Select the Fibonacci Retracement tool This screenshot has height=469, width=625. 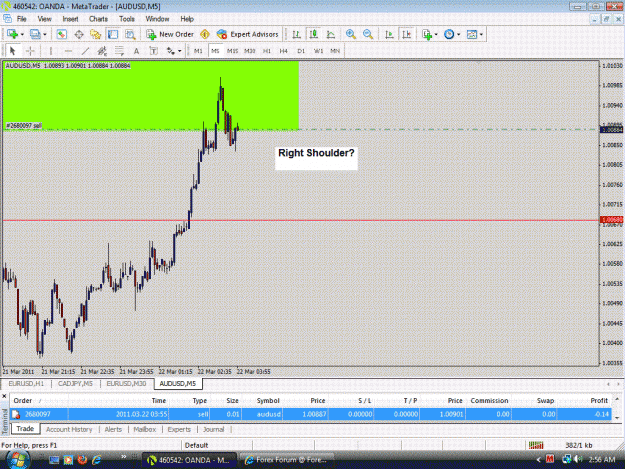click(119, 51)
